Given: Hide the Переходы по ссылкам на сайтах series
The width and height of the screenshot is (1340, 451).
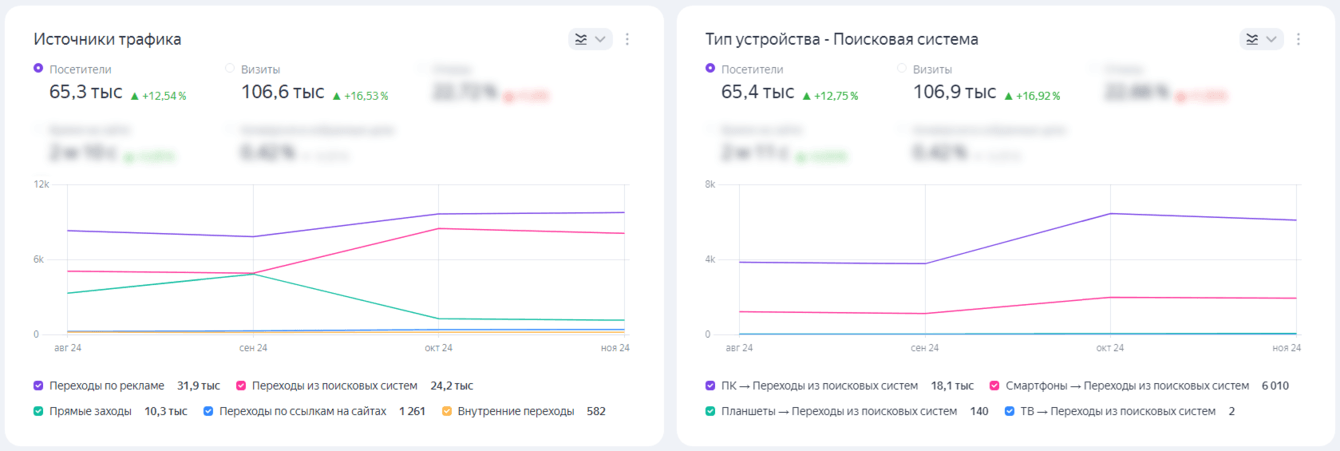Looking at the screenshot, I should pos(208,411).
